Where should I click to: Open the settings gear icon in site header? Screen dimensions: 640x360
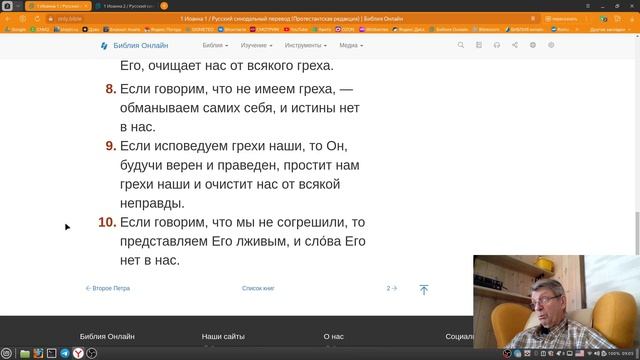(551, 45)
